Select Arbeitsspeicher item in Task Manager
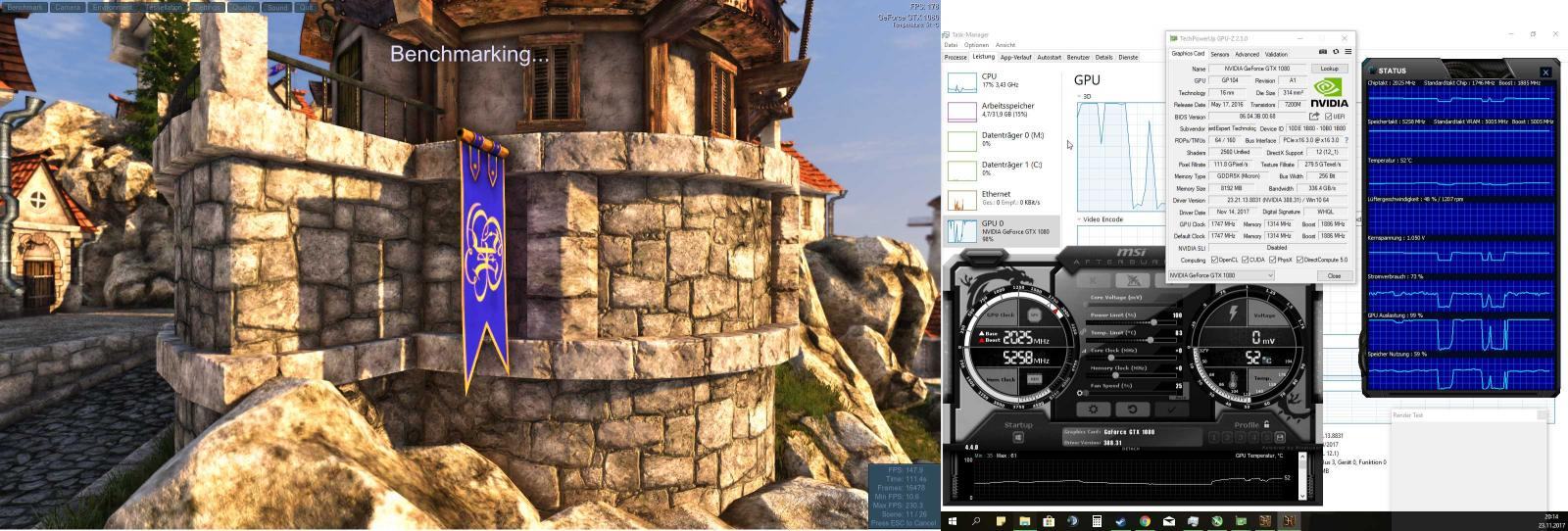This screenshot has width=1568, height=531. click(x=1002, y=110)
